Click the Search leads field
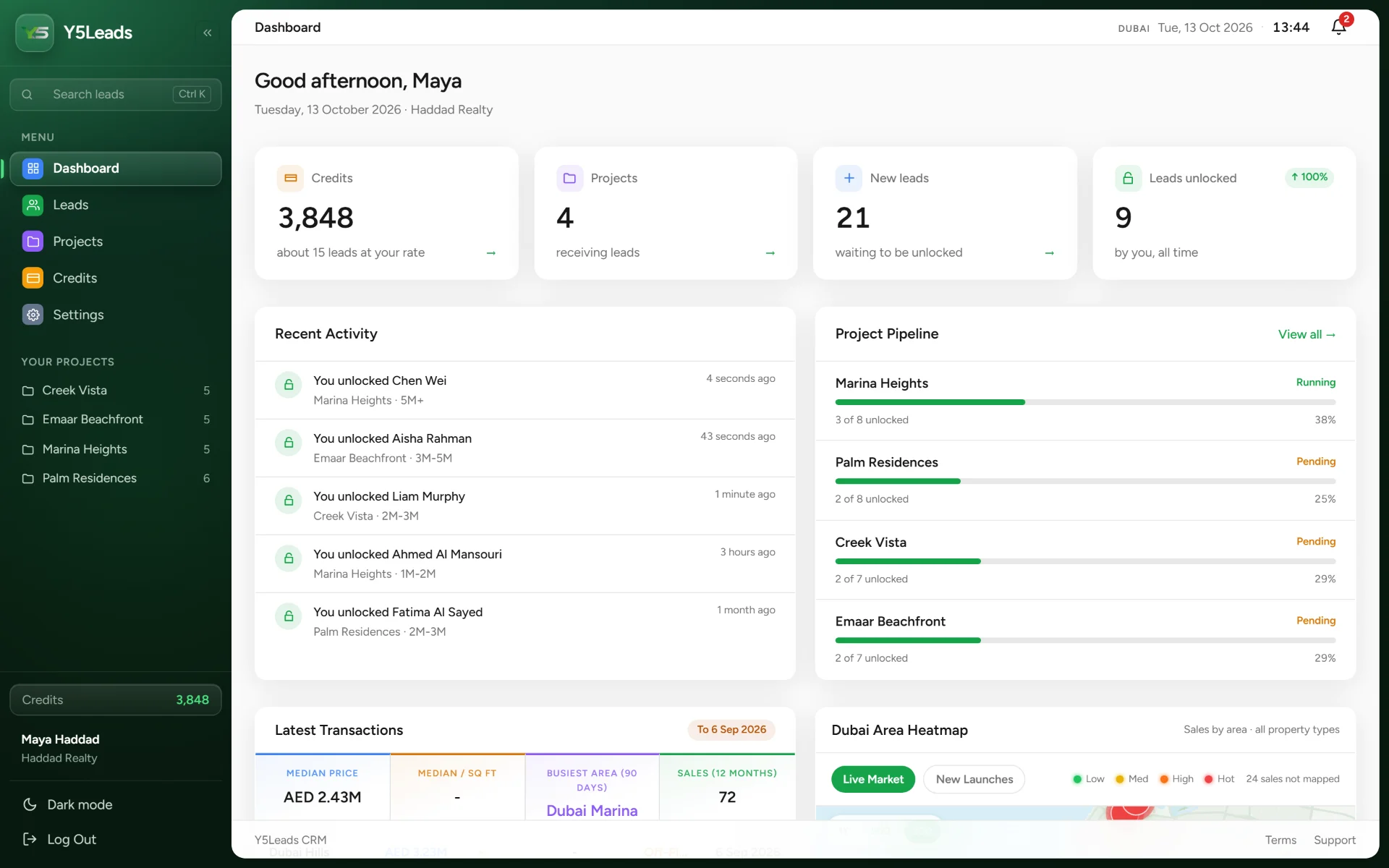 point(116,94)
